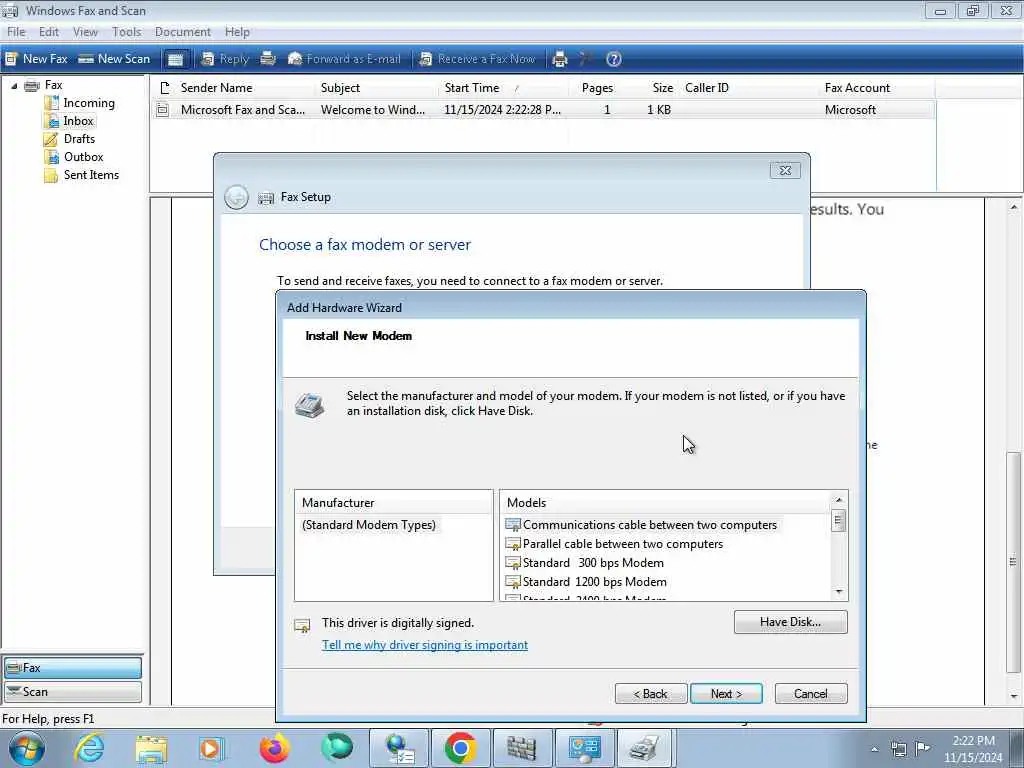Sort by the Subject column
This screenshot has width=1024, height=768.
[x=376, y=88]
